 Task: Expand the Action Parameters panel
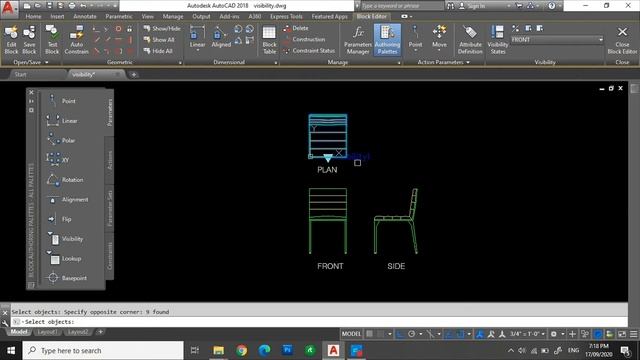click(443, 62)
